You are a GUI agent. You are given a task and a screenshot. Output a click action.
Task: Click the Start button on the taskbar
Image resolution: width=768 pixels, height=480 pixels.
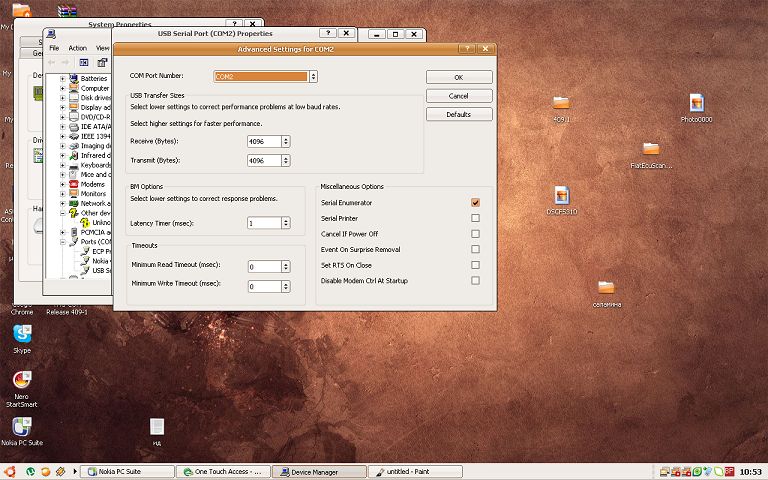coord(9,471)
